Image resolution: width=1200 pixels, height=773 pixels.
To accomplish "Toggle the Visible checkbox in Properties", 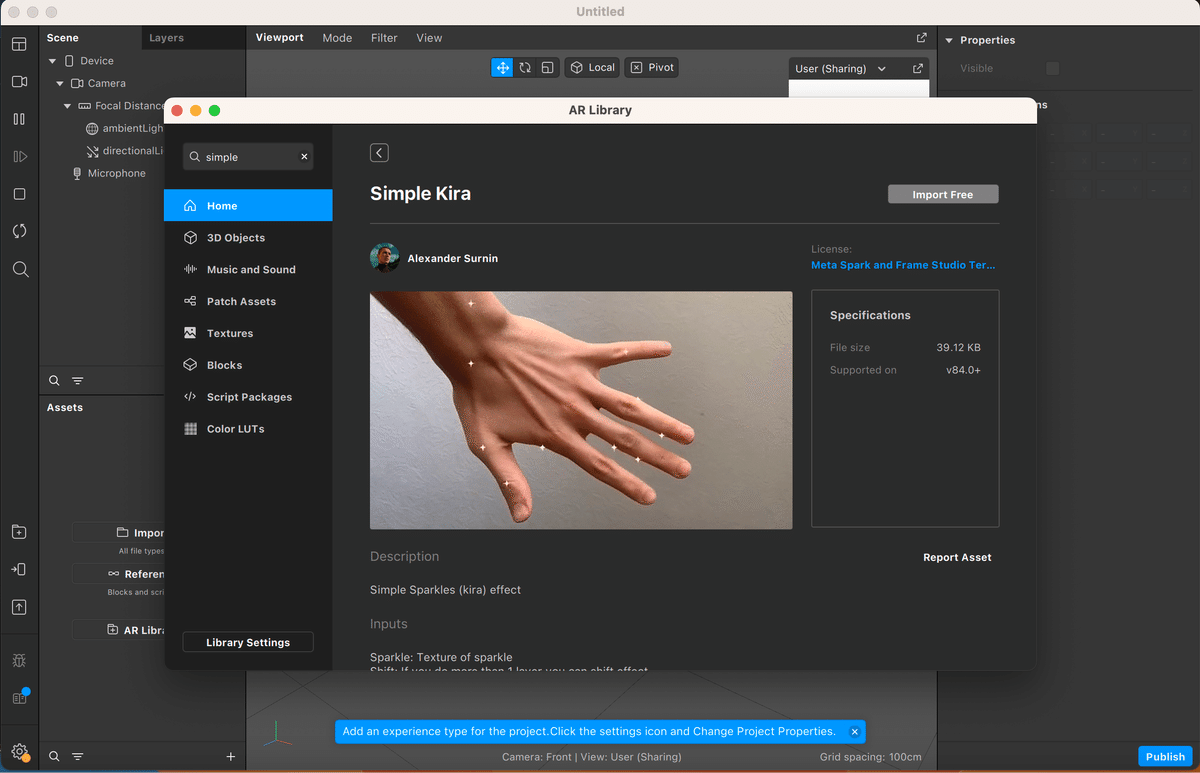I will coord(1052,68).
